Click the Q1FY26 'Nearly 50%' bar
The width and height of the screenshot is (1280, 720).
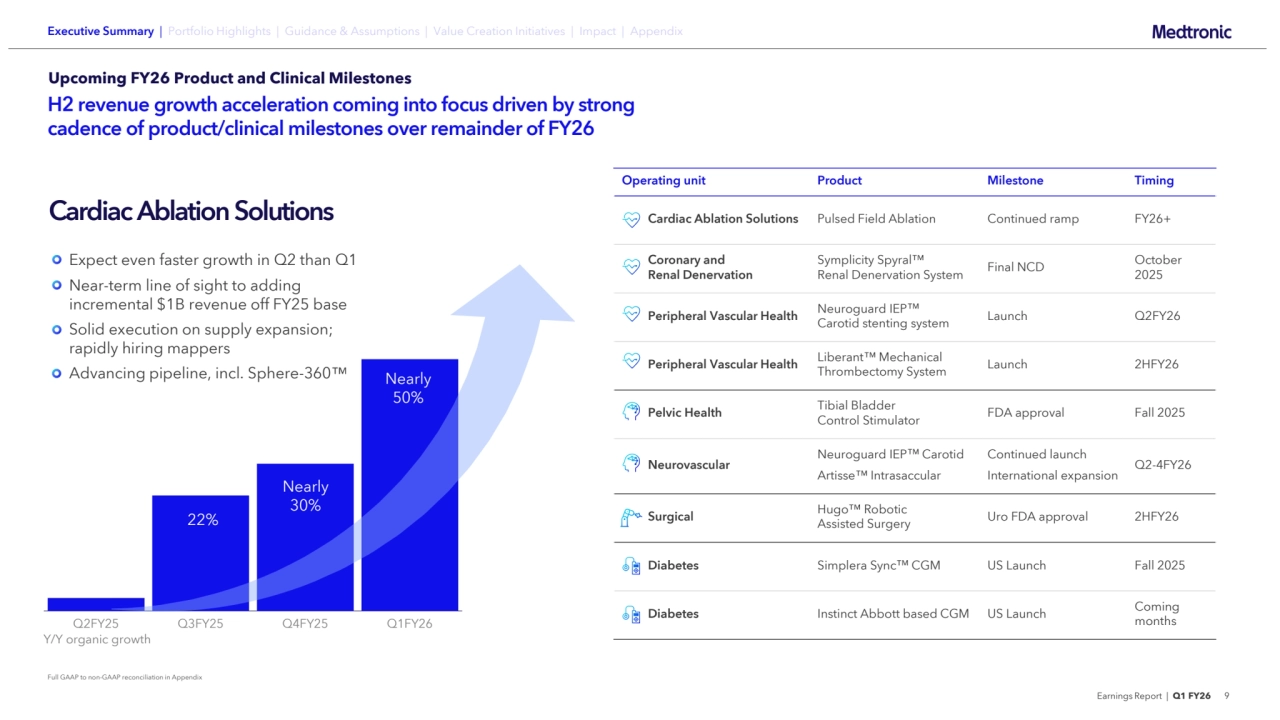[409, 485]
